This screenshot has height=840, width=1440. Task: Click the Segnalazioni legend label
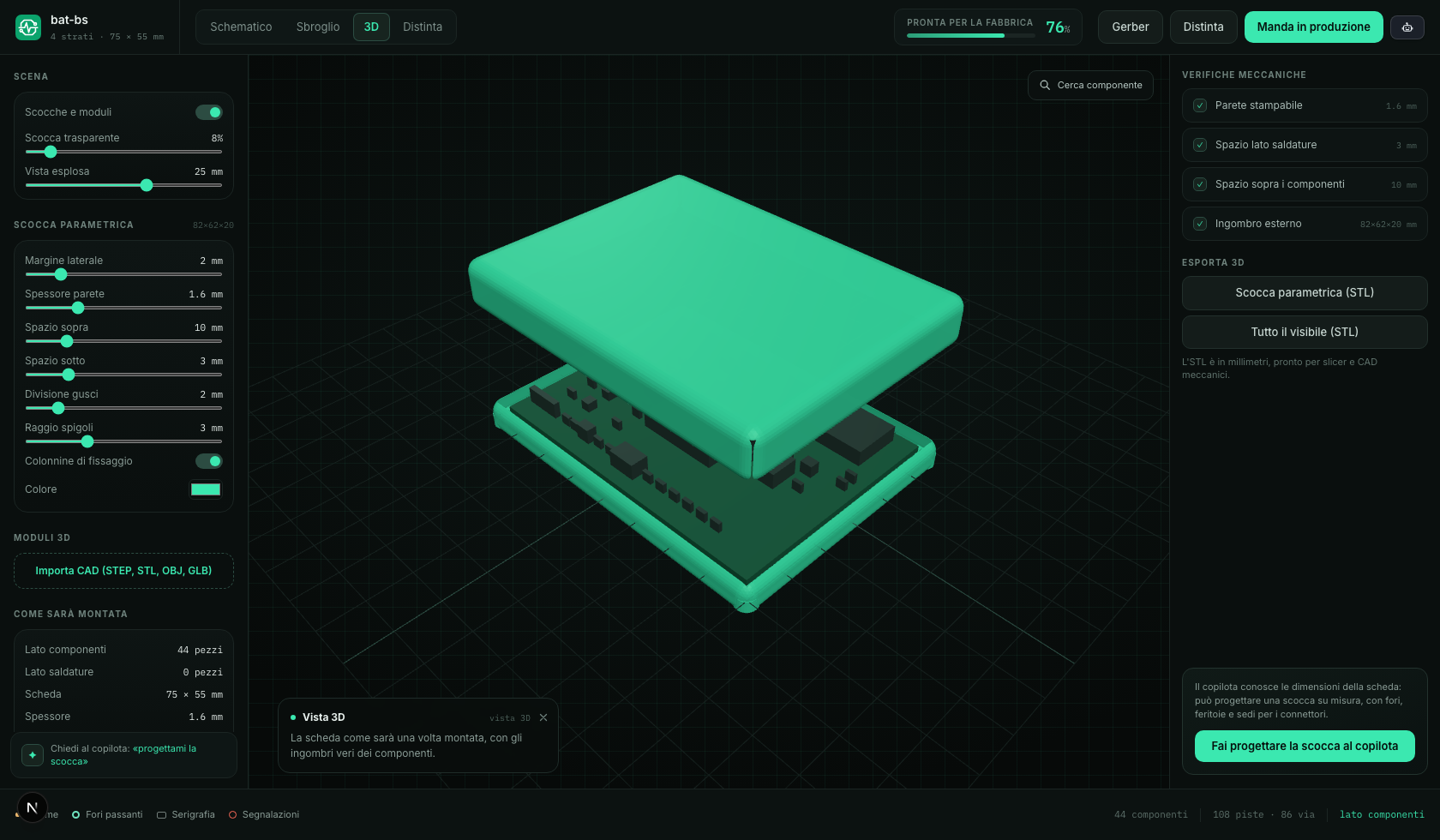271,814
